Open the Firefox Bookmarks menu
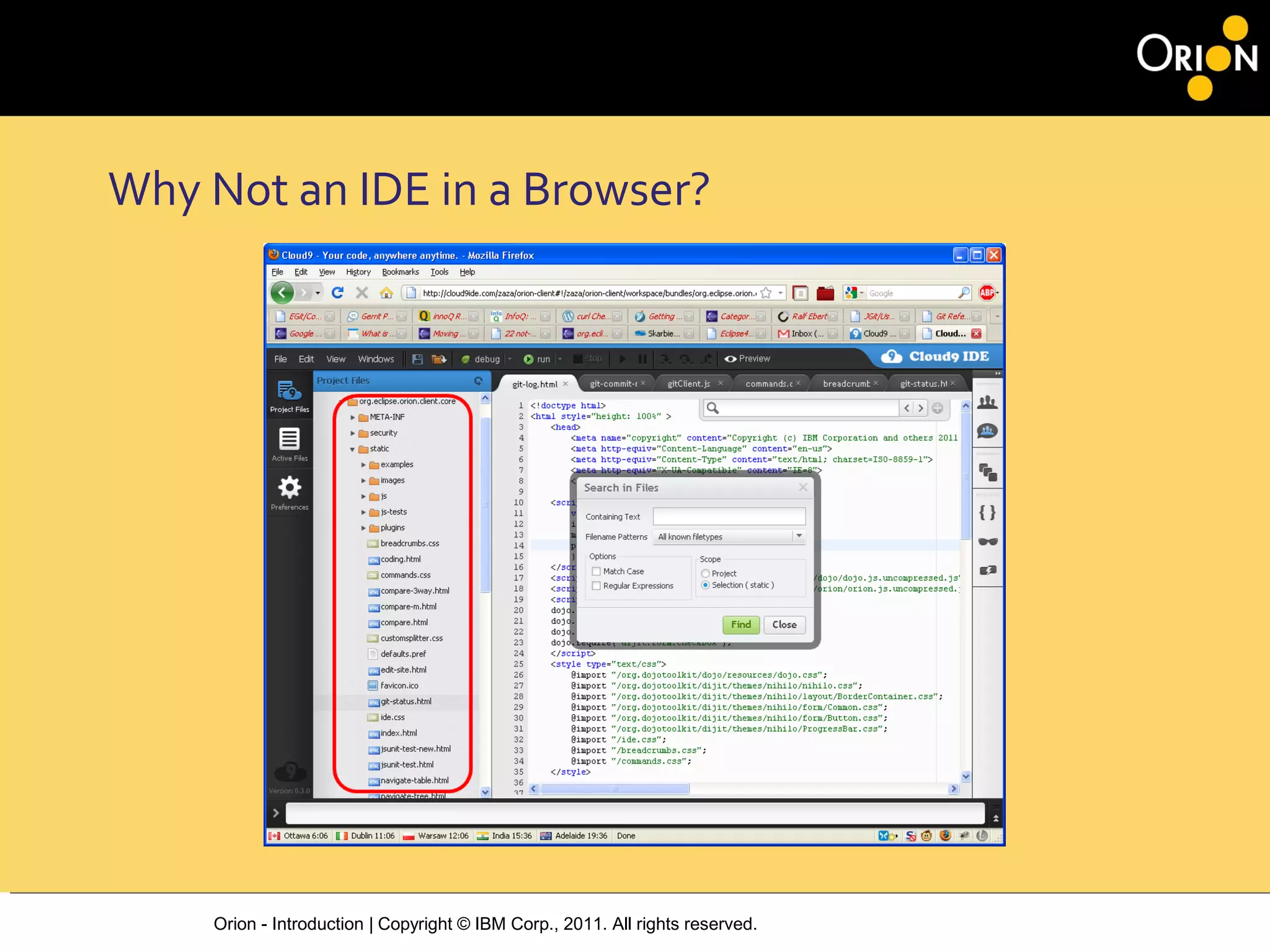The image size is (1270, 952). pyautogui.click(x=400, y=272)
